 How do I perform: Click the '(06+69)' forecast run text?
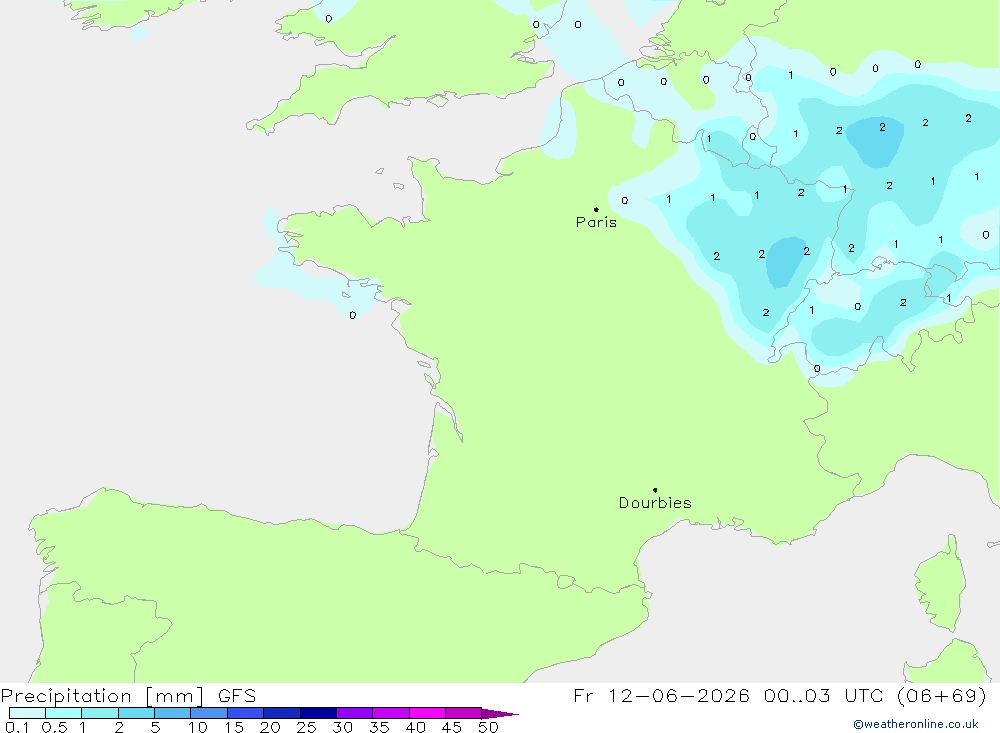[941, 695]
